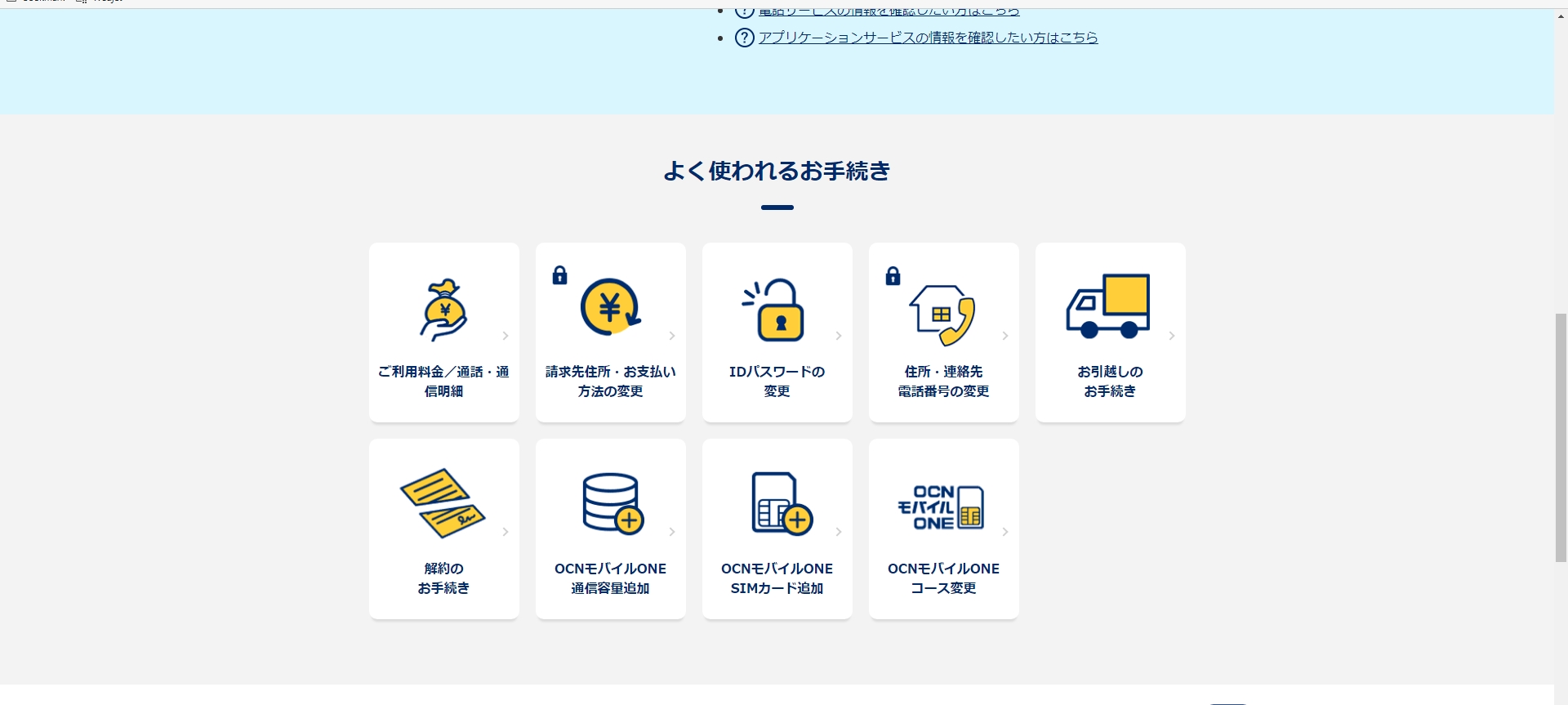Click the scrollbar up arrow
Screen dimensions: 1568x705
[x=1561, y=16]
